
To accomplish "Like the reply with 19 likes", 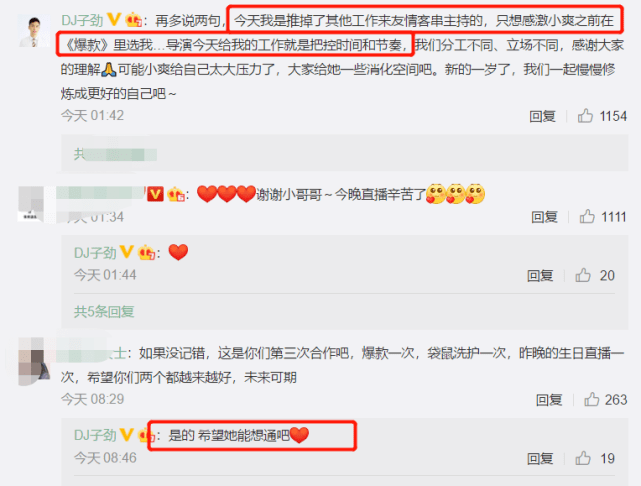I will (x=583, y=458).
